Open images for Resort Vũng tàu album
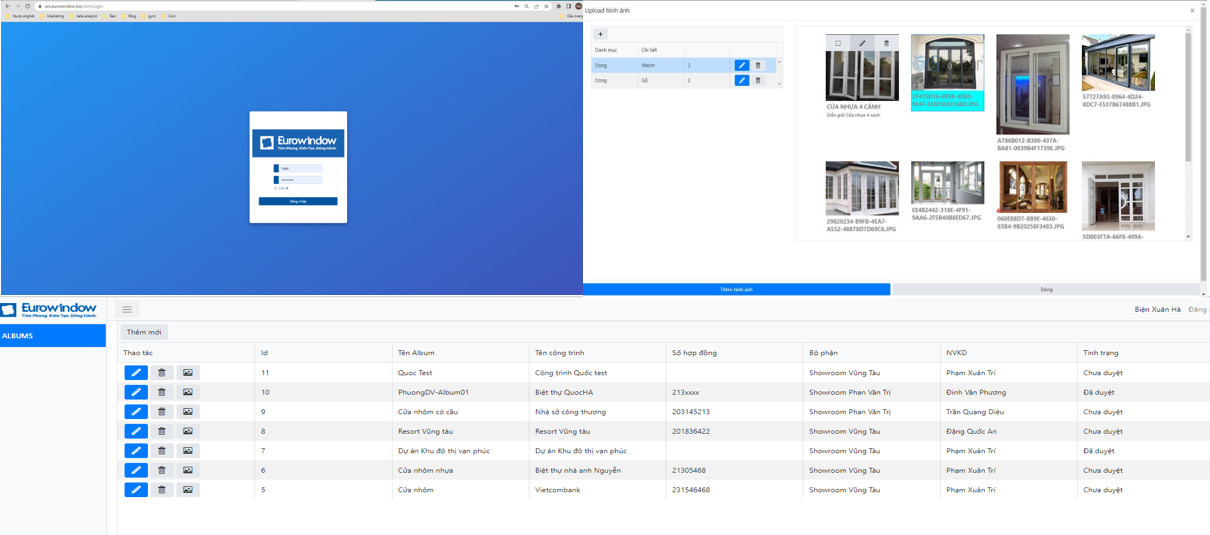Viewport: 1210px width, 535px height. tap(188, 431)
